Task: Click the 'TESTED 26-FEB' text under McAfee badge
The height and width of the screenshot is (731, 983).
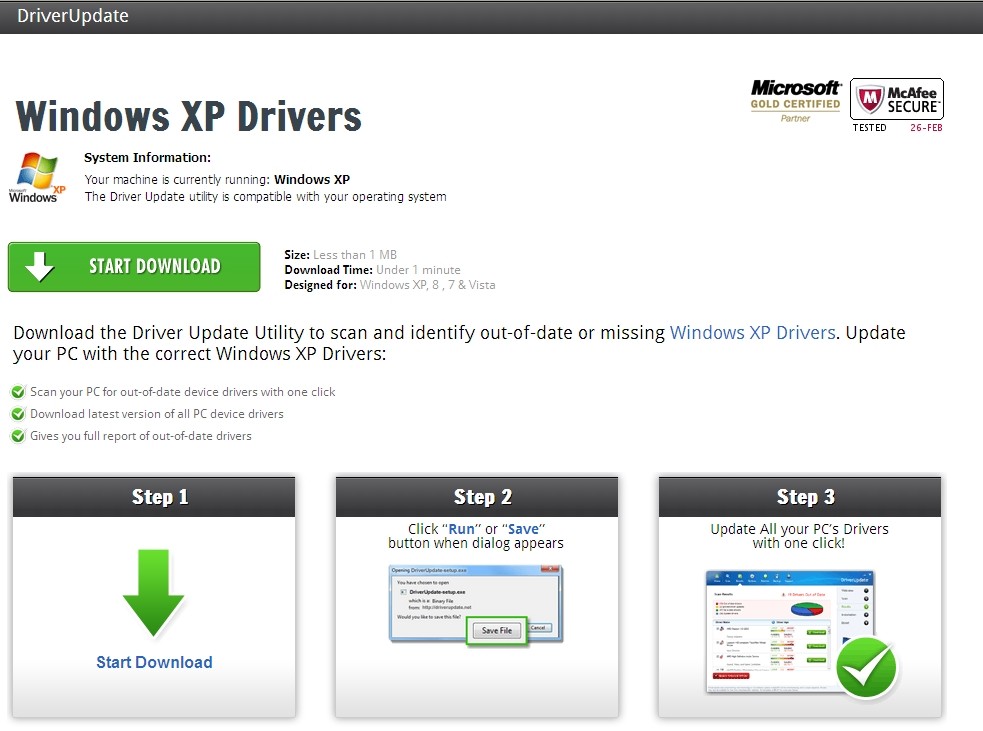Action: [x=897, y=127]
